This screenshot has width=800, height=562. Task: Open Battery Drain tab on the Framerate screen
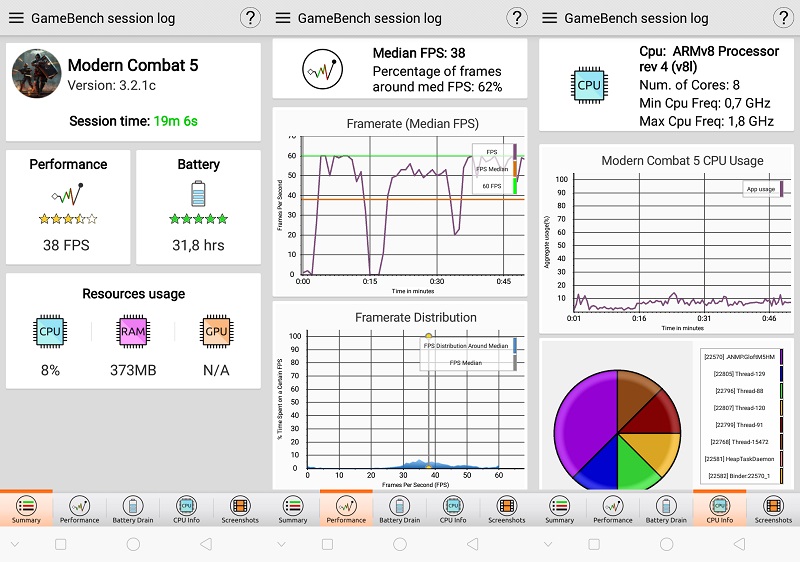pyautogui.click(x=399, y=509)
